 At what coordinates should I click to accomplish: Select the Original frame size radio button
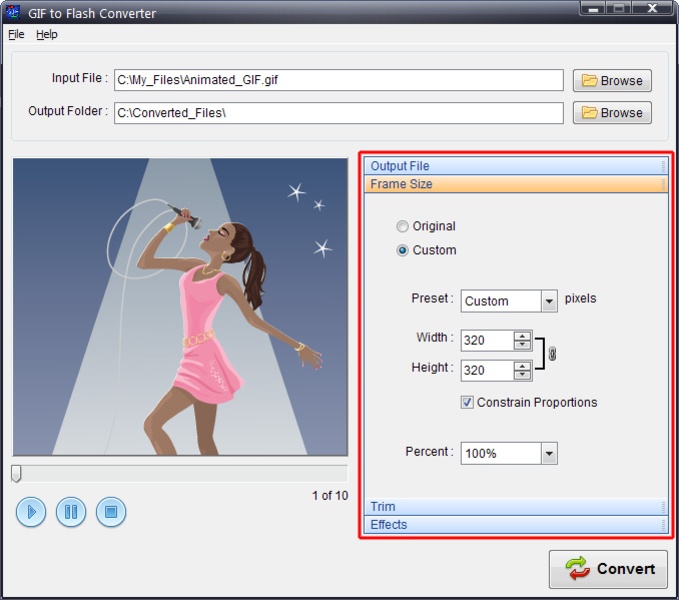[x=402, y=226]
